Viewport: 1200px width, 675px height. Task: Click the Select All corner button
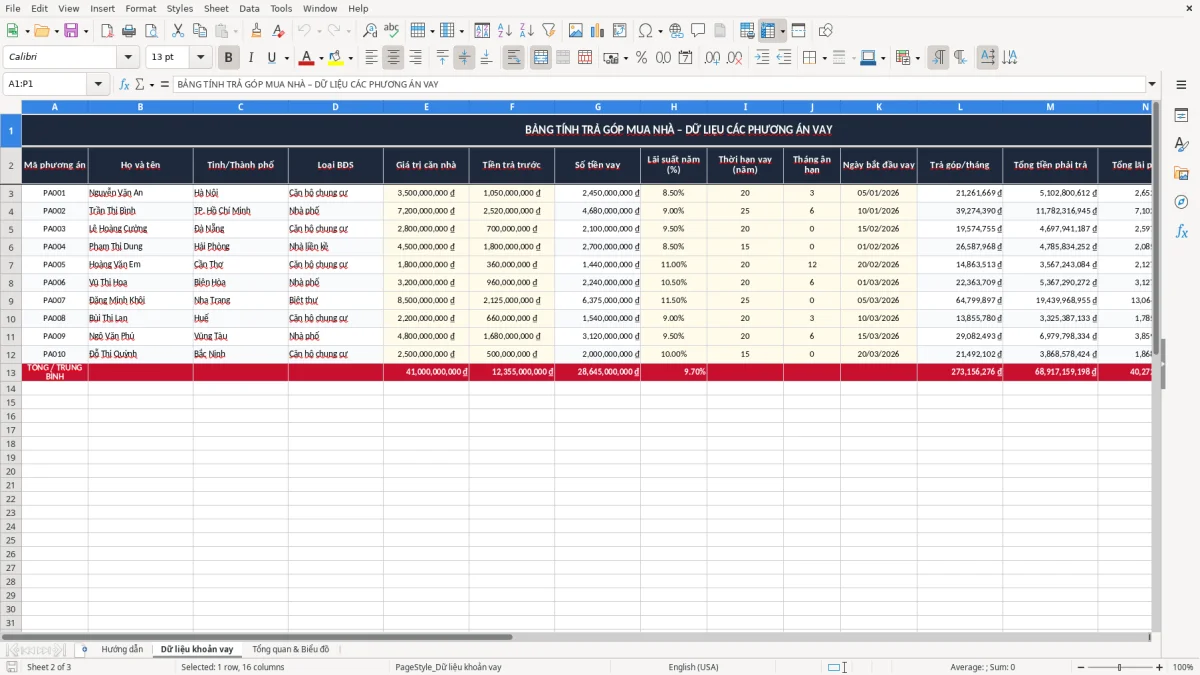click(11, 106)
